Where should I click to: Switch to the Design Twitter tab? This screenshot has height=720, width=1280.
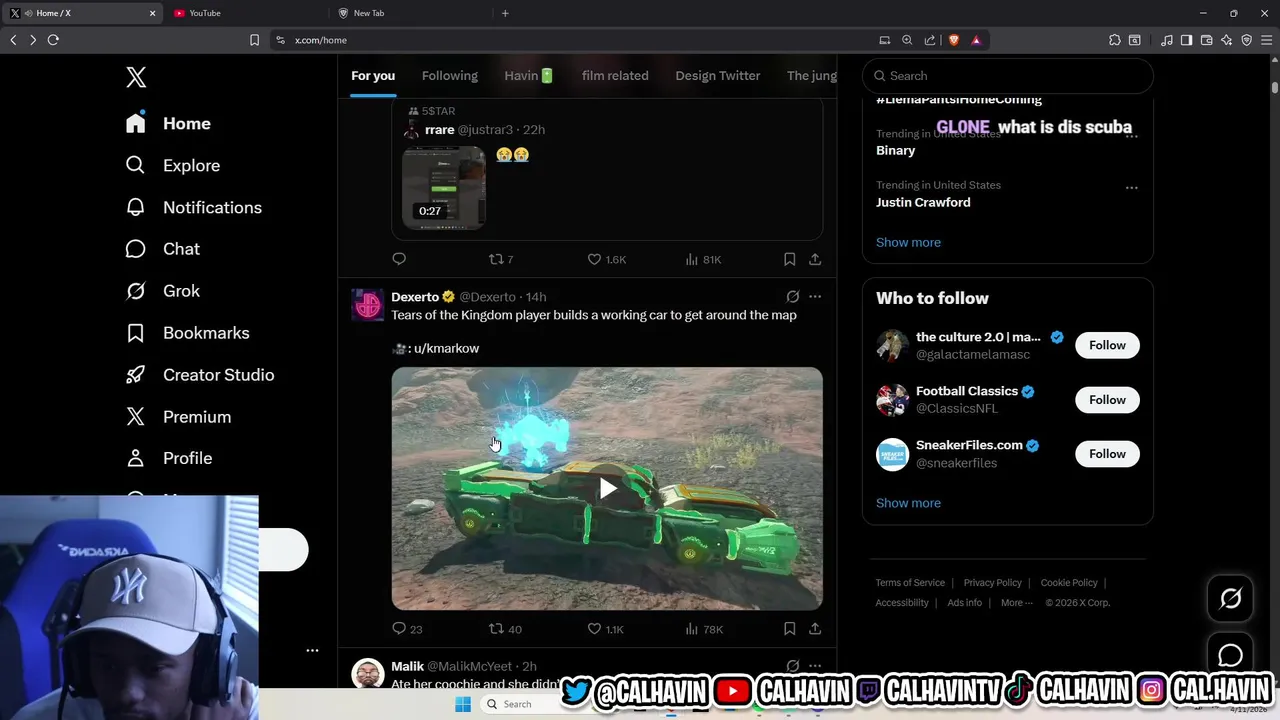click(x=717, y=76)
